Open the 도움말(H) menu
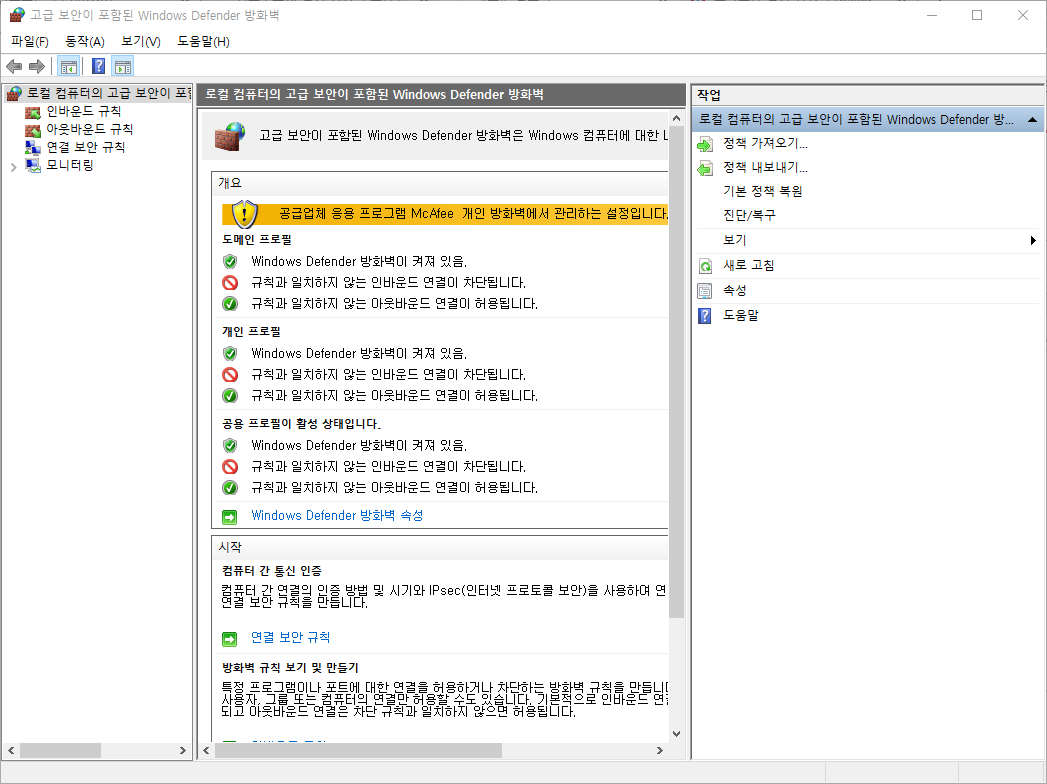Screen dimensions: 1047x784 coord(203,41)
